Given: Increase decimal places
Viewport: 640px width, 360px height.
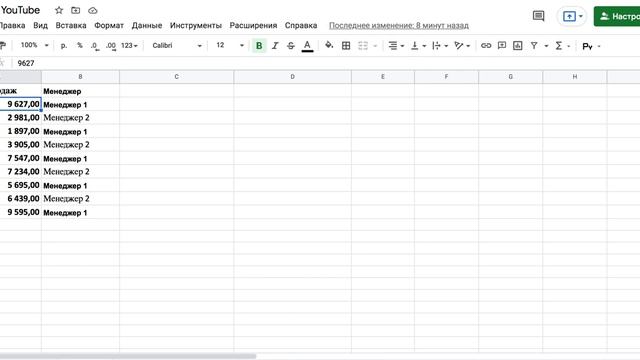Looking at the screenshot, I should 111,46.
